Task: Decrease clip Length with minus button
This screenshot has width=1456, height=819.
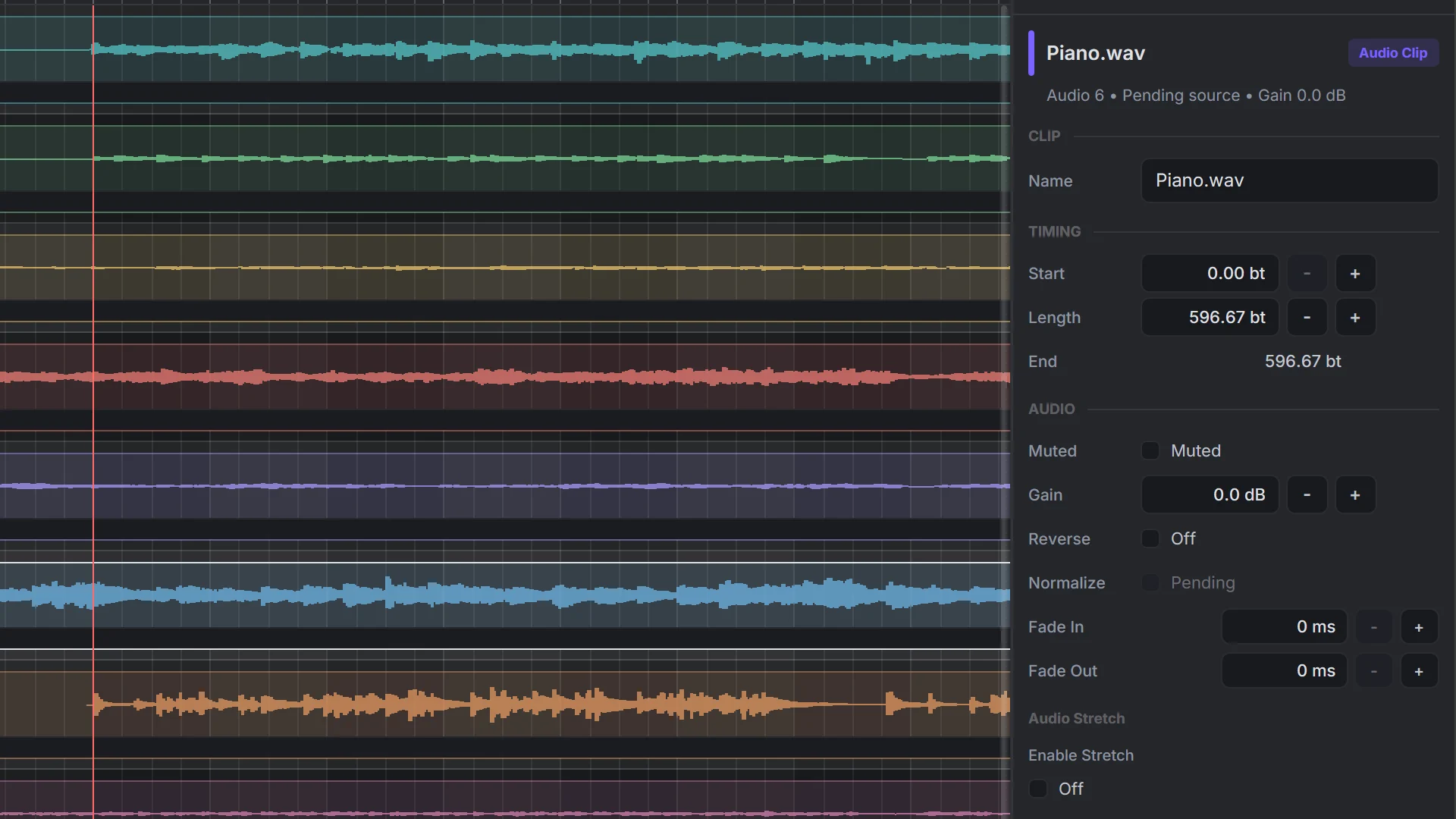Action: pos(1307,317)
